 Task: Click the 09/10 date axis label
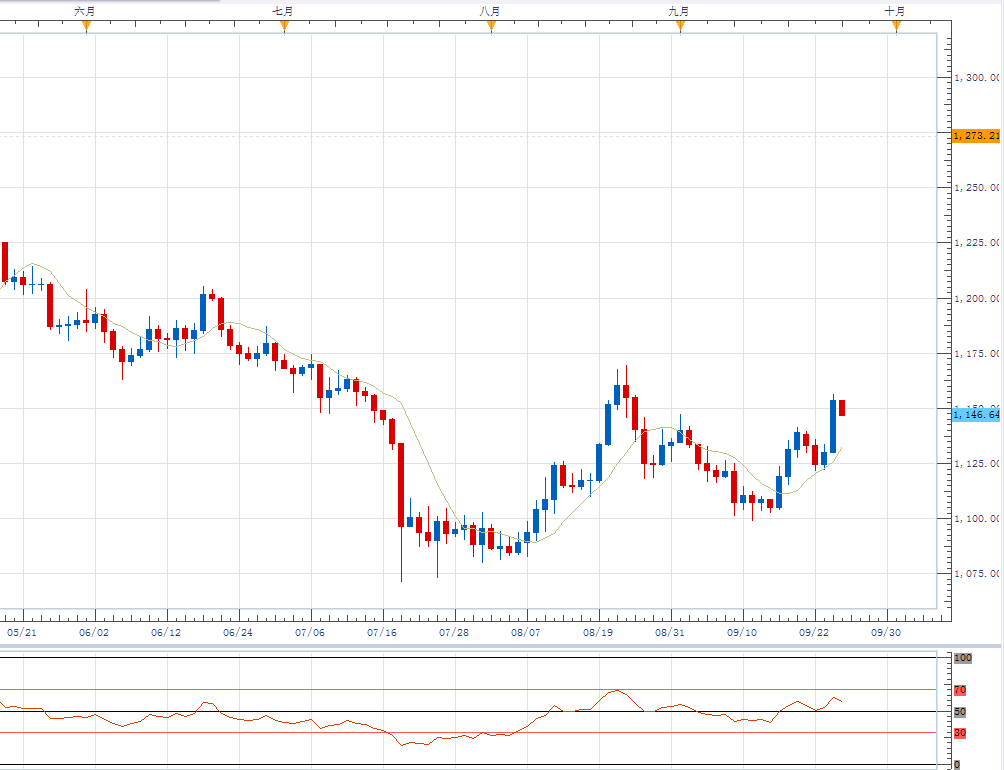[x=742, y=632]
